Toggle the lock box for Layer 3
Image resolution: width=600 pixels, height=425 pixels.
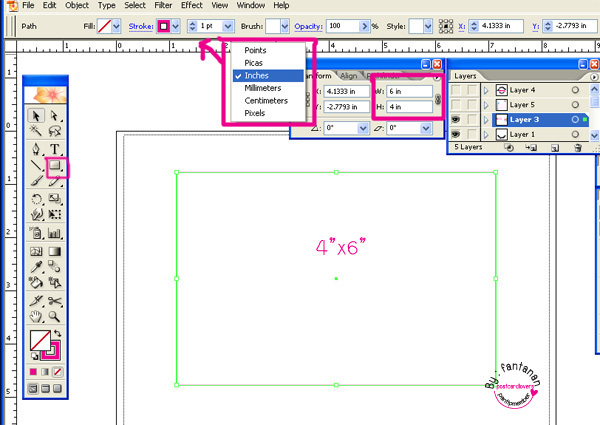[x=472, y=120]
